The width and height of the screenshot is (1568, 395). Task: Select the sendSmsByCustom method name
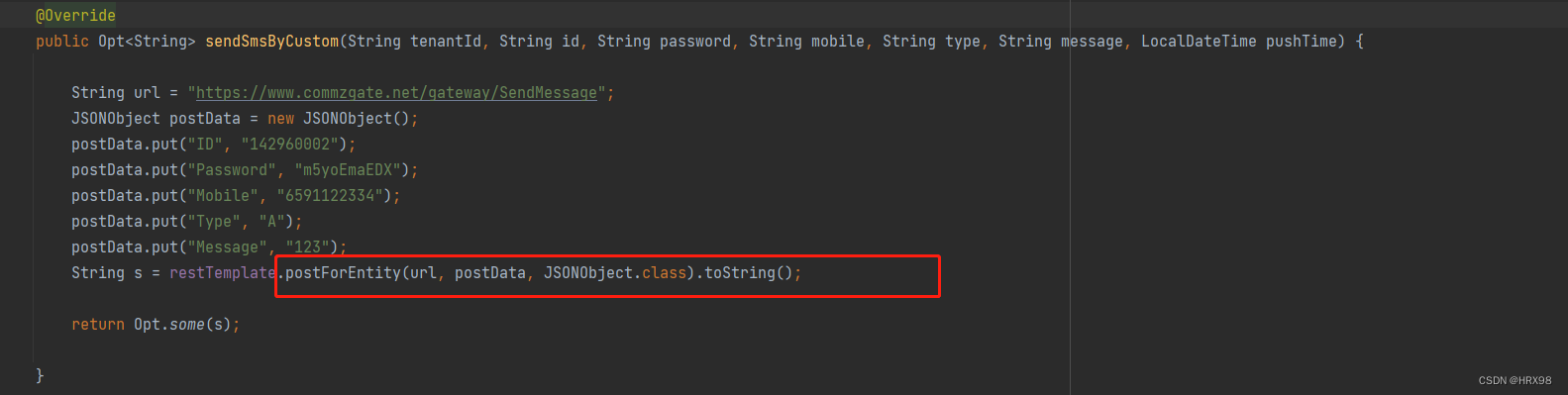(x=271, y=42)
